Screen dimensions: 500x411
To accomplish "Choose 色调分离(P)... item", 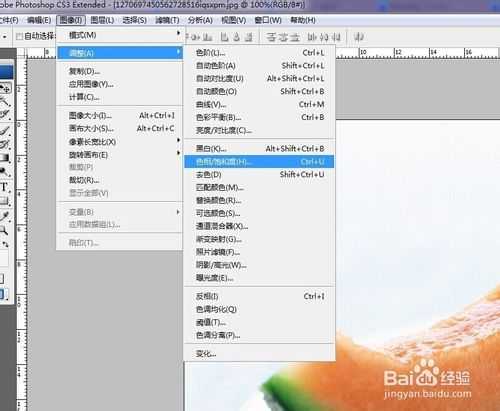I will tap(259, 335).
